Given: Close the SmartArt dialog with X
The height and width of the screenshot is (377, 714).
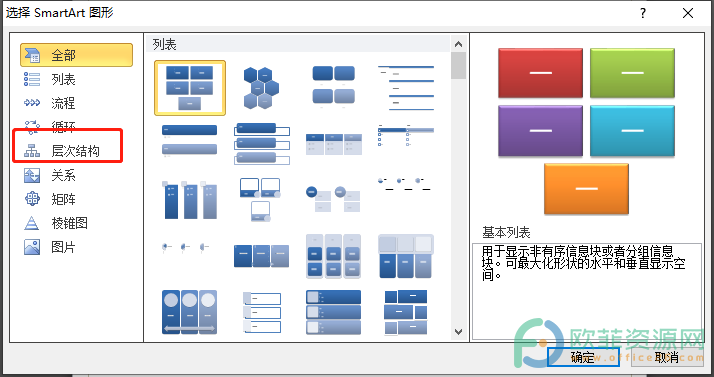Looking at the screenshot, I should point(688,13).
